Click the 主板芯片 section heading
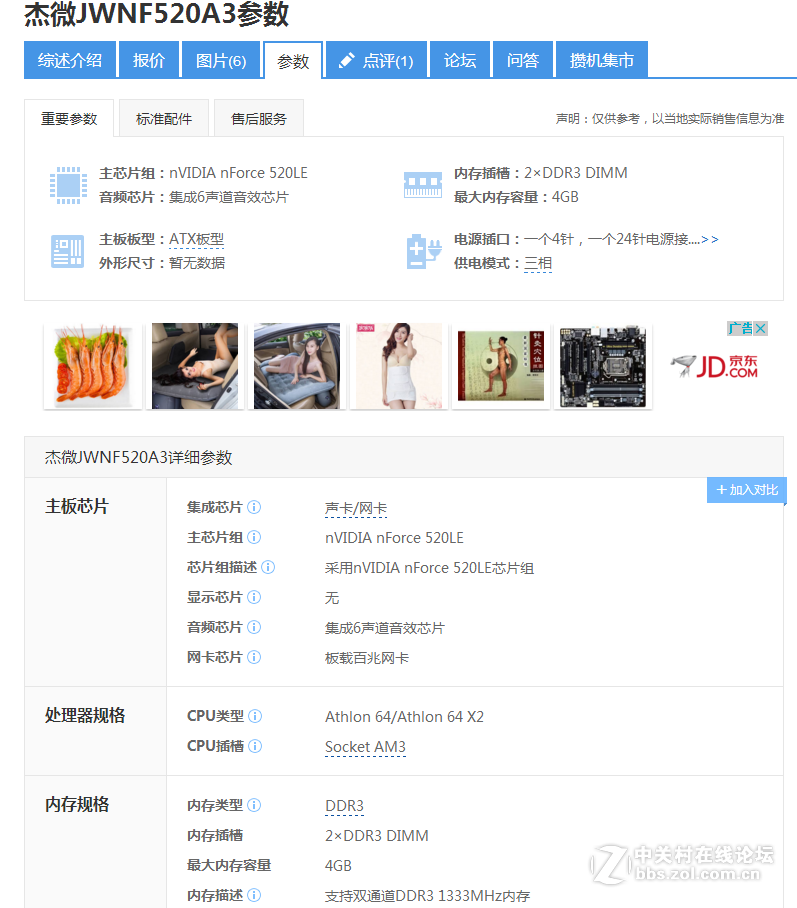The image size is (797, 908). coord(77,507)
